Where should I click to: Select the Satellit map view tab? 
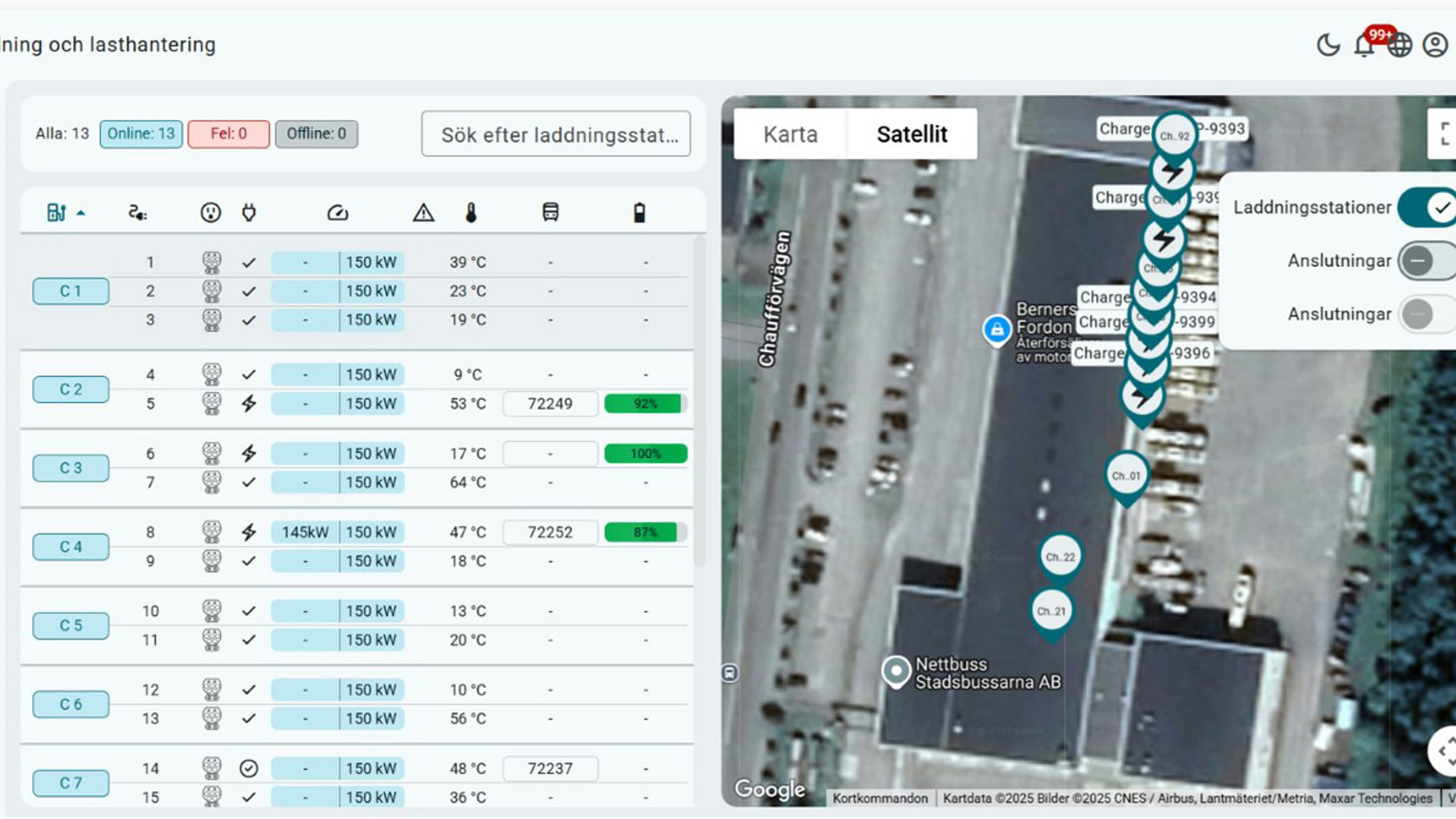pyautogui.click(x=912, y=134)
